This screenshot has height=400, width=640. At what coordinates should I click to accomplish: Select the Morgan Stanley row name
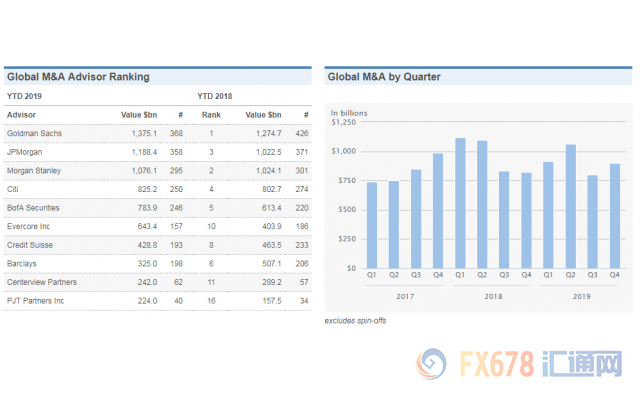(x=34, y=171)
